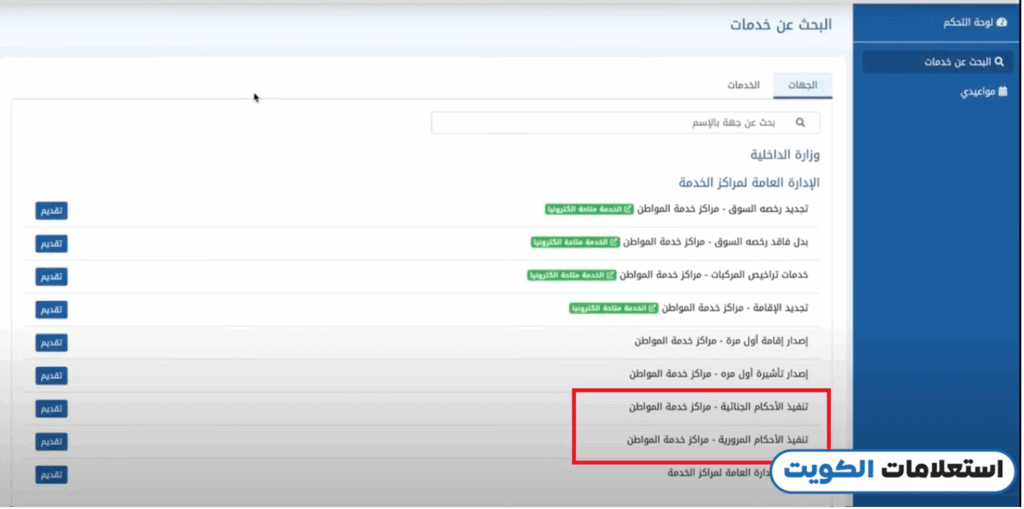This screenshot has width=1024, height=509.
Task: Open the external link icon for تجديد رخصه السوق
Action: click(627, 210)
